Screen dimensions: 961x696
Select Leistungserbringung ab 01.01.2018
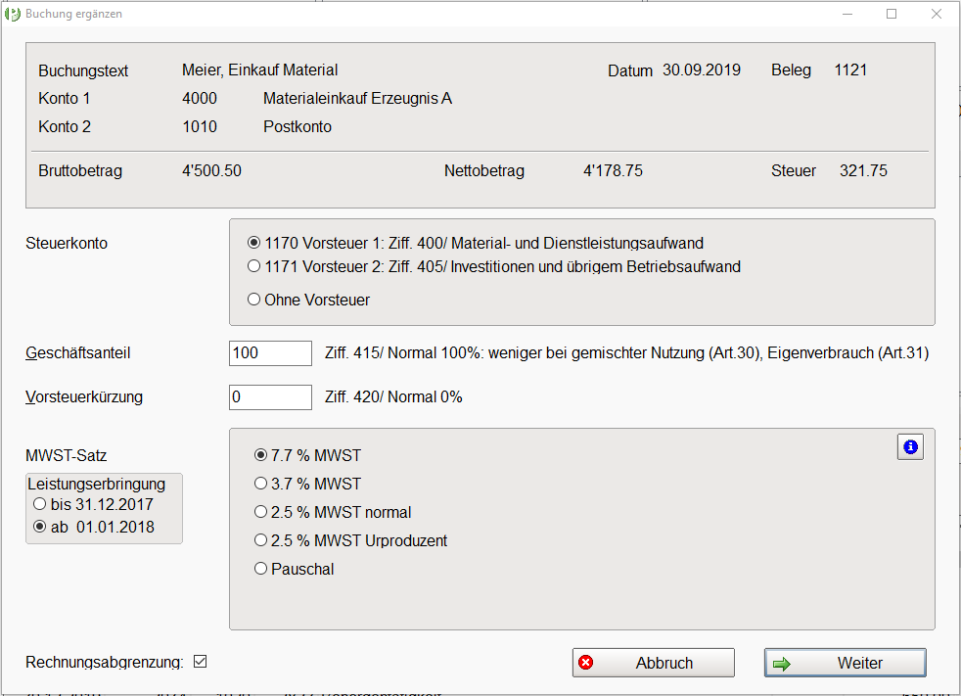(40, 527)
